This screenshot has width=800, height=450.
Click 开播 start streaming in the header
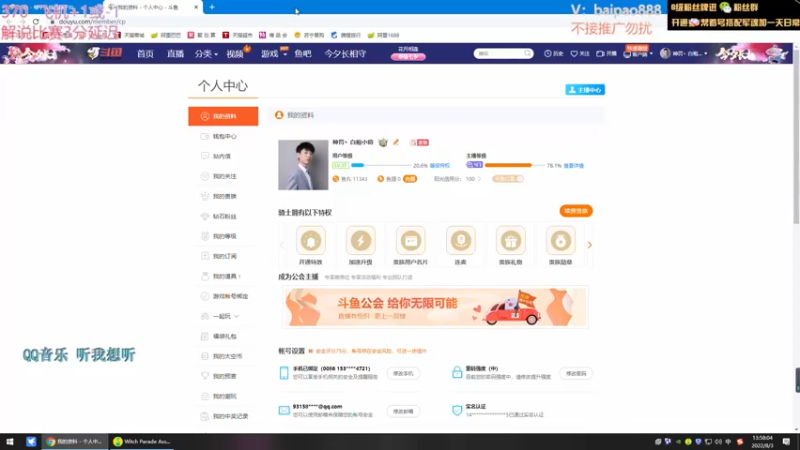click(x=607, y=54)
